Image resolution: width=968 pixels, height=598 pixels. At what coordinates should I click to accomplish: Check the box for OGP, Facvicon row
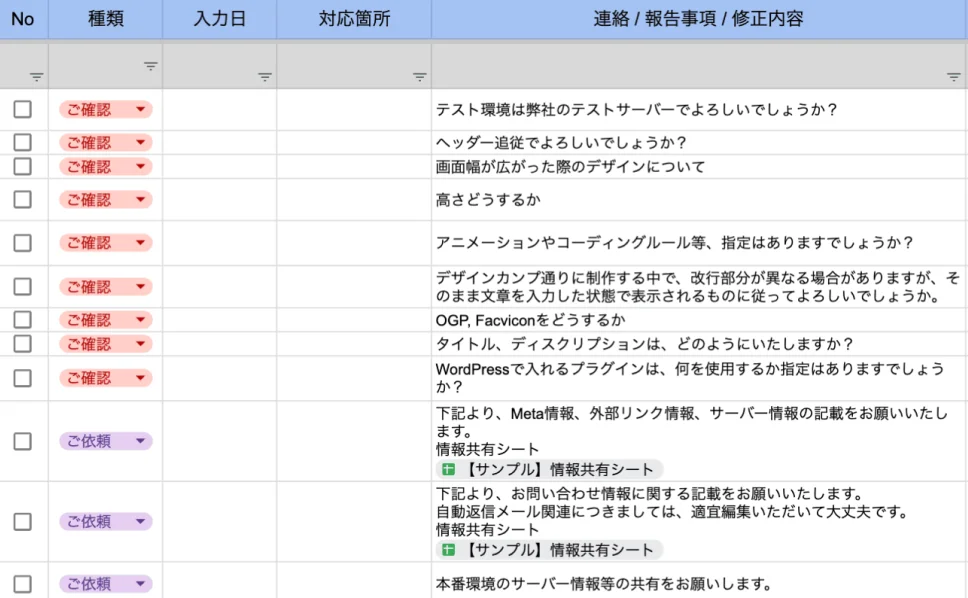23,320
